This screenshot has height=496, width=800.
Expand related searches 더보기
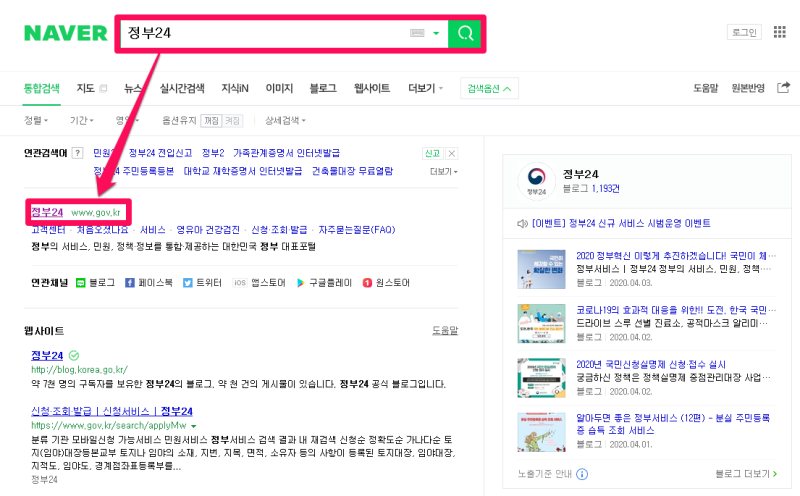coord(443,171)
